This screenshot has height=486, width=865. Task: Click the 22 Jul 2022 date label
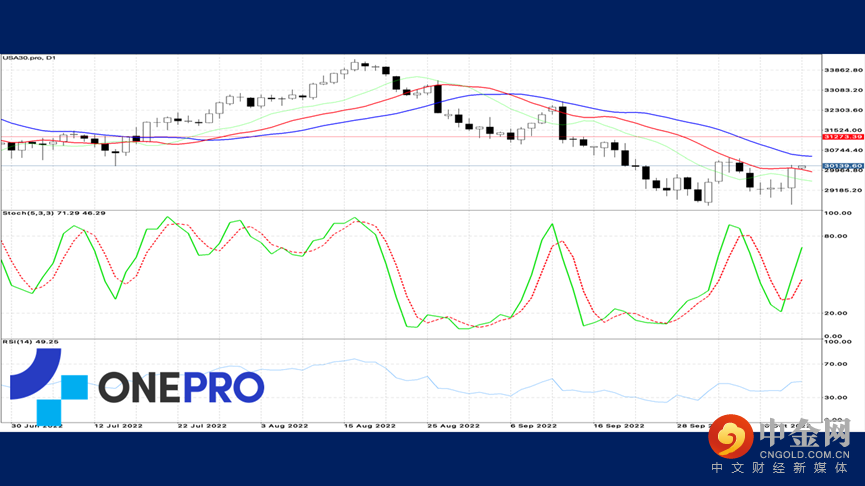[202, 426]
